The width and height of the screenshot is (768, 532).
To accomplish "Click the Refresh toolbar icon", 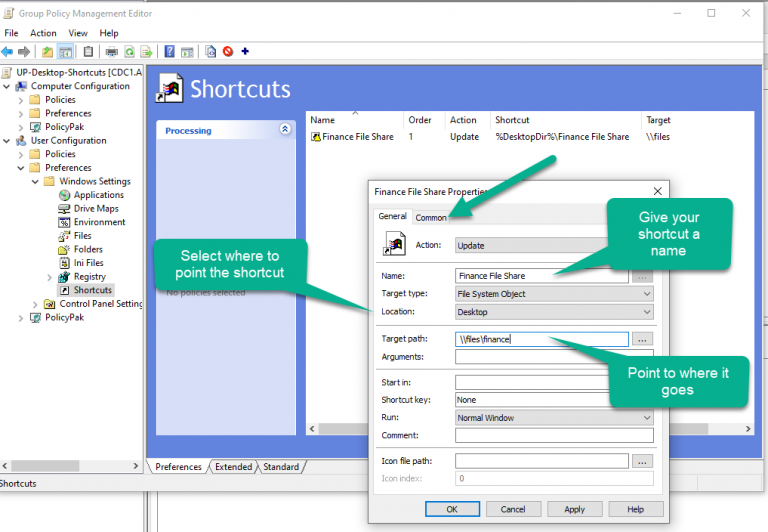I will pos(129,51).
